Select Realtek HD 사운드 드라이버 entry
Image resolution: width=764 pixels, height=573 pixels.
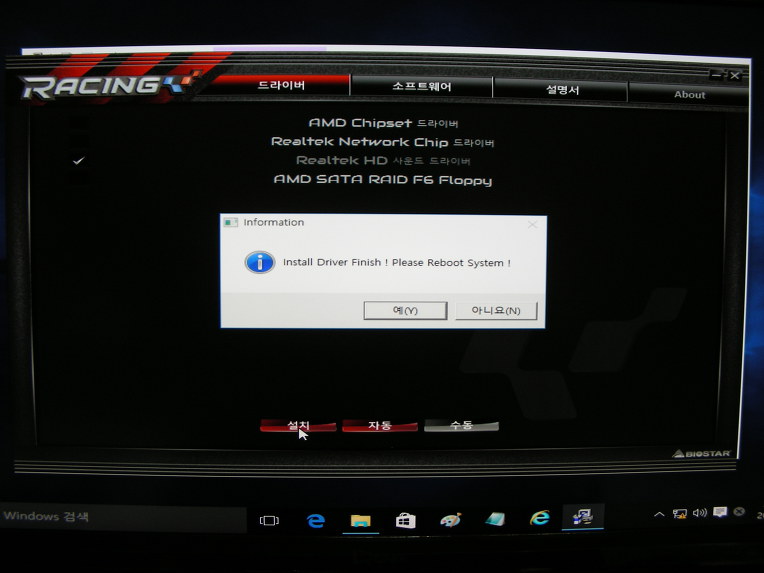point(383,160)
